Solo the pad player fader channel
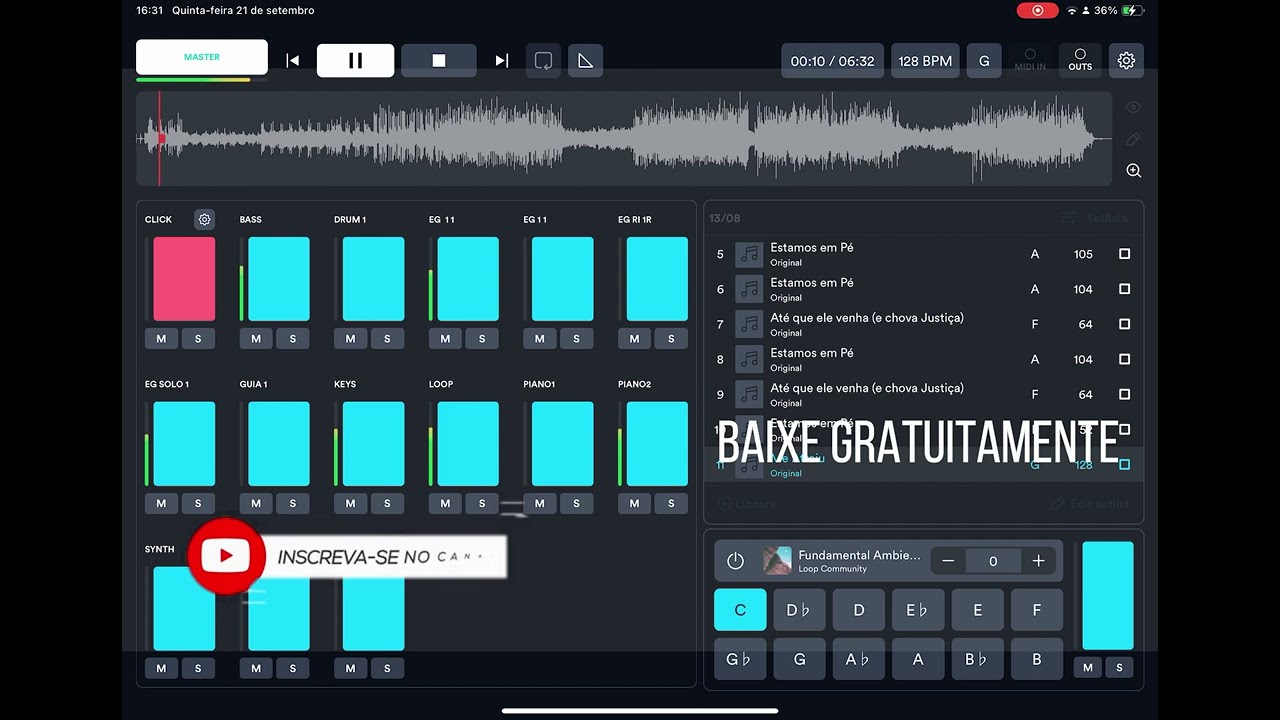The image size is (1280, 720). click(x=1119, y=668)
